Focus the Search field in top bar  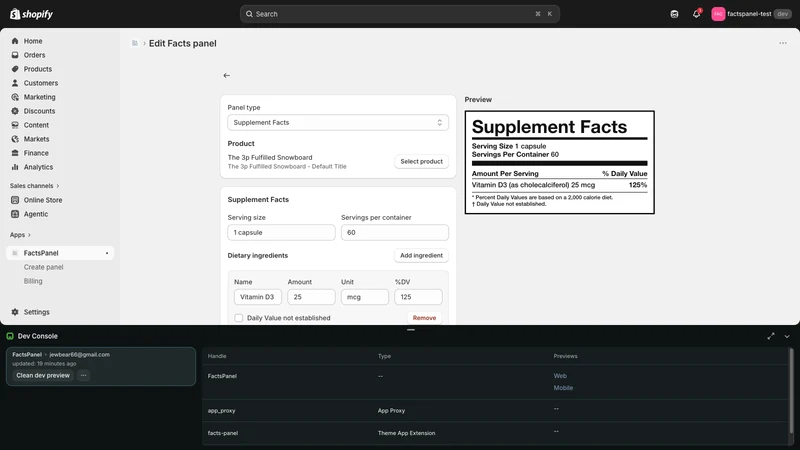point(399,14)
